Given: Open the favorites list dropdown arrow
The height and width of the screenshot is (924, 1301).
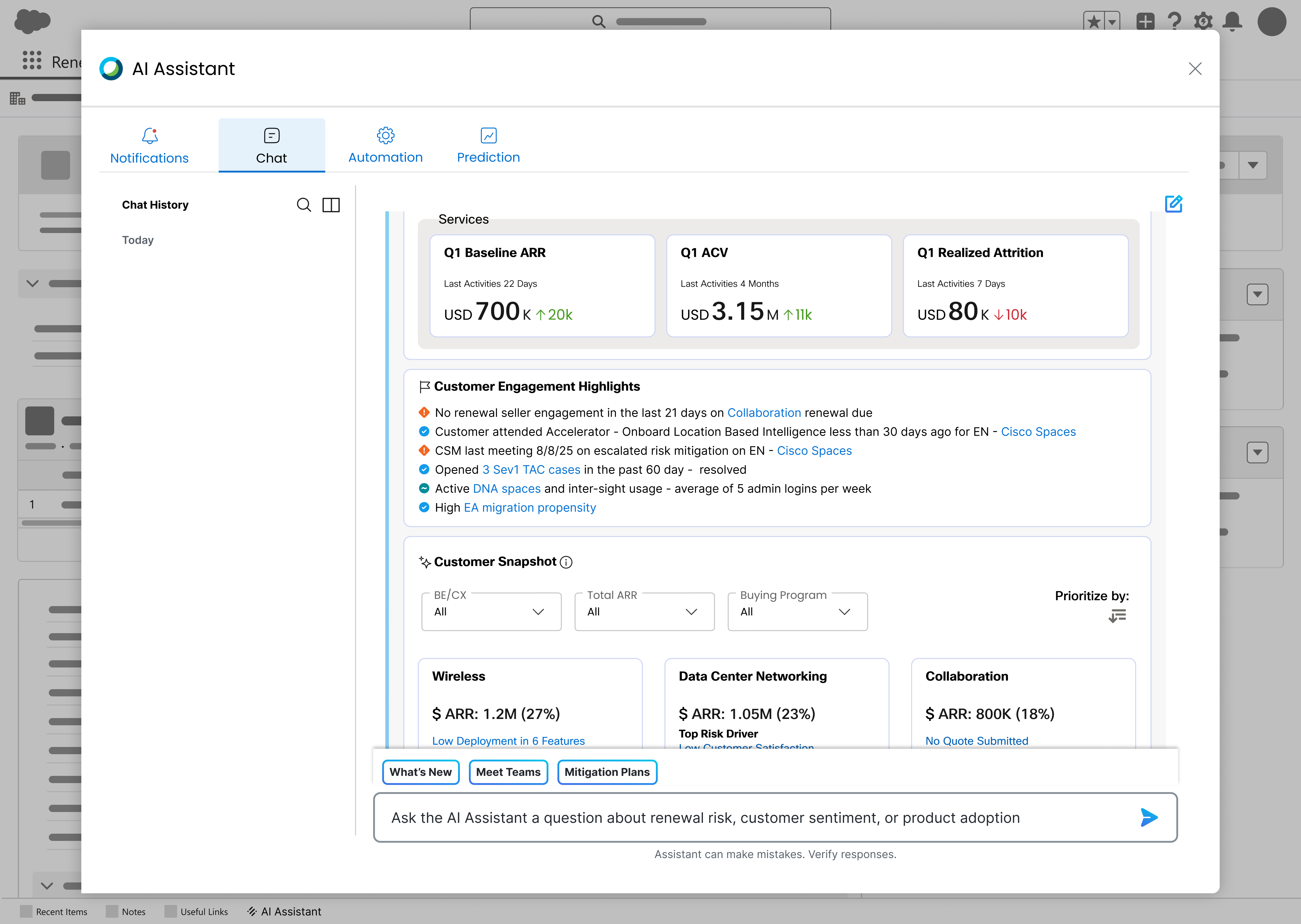Looking at the screenshot, I should tap(1112, 22).
